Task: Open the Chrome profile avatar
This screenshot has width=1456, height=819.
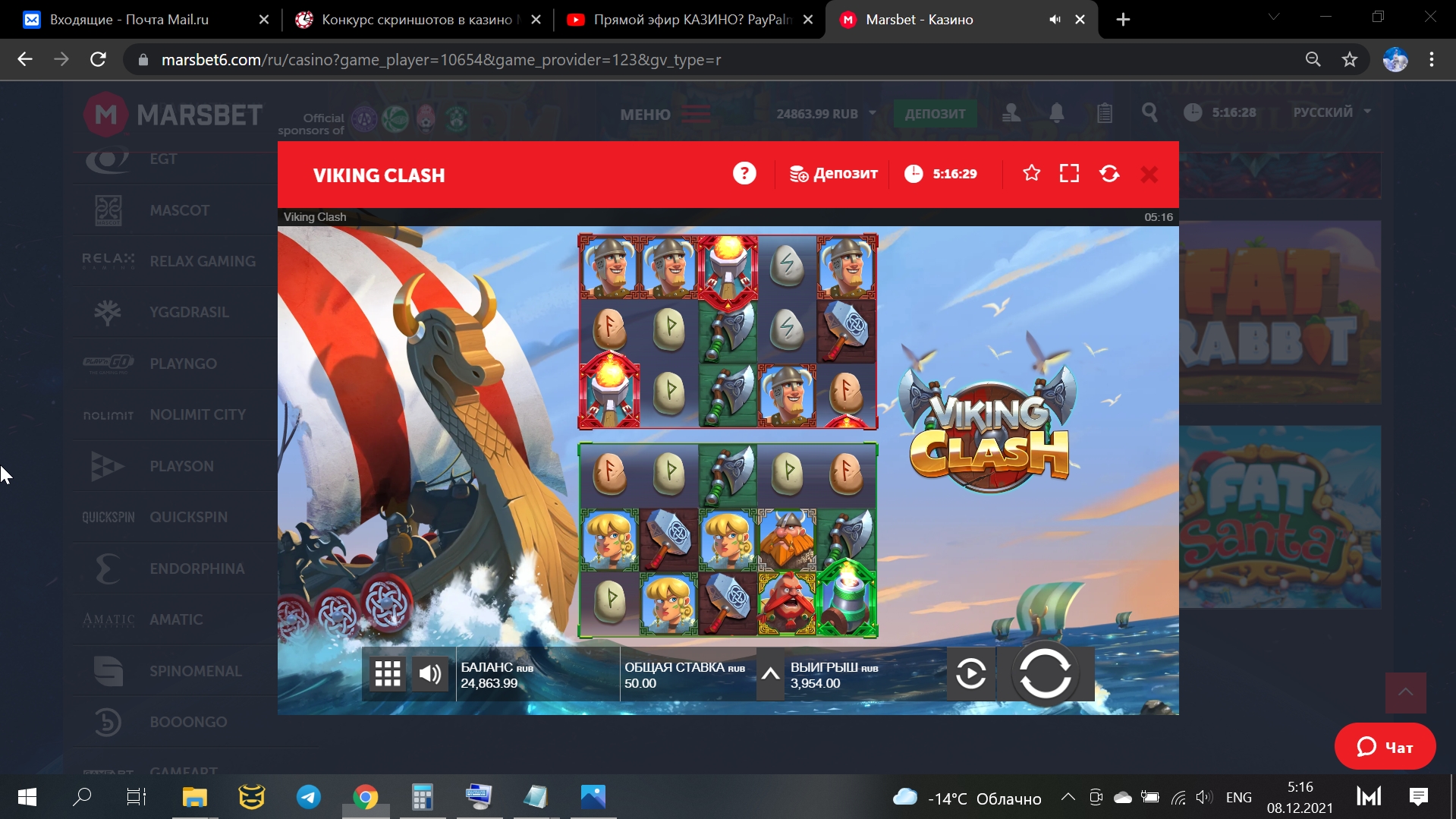Action: pos(1395,59)
